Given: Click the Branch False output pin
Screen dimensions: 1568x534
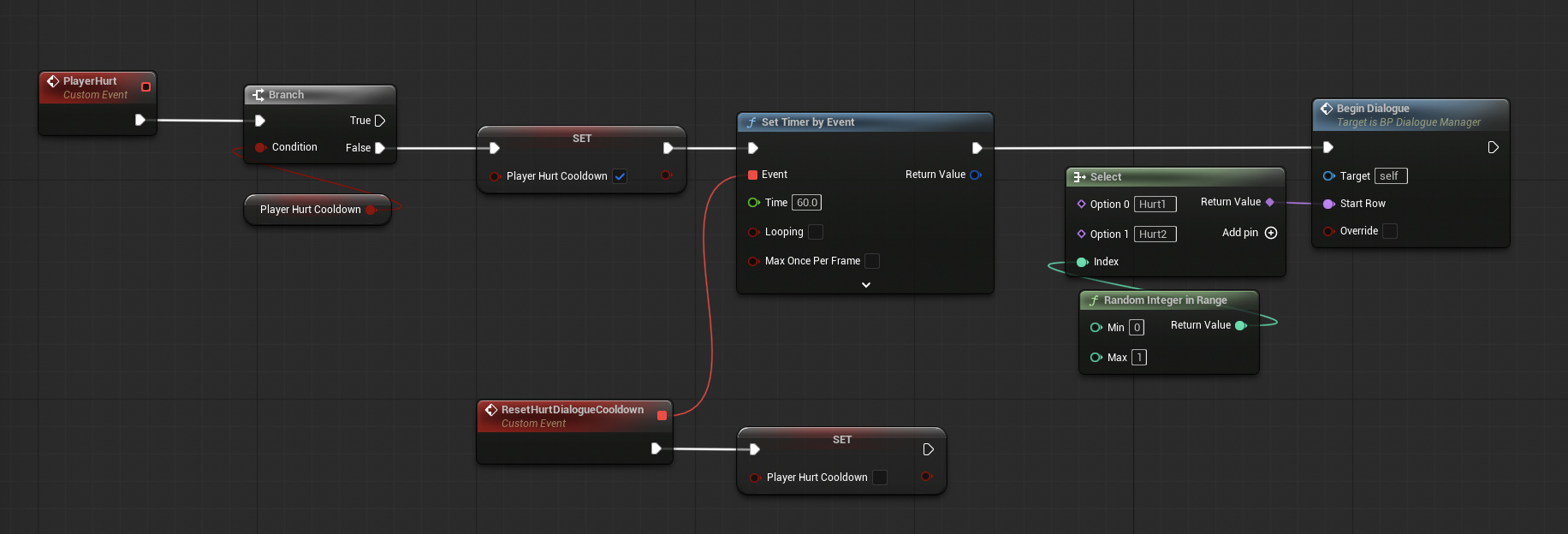Looking at the screenshot, I should point(380,148).
